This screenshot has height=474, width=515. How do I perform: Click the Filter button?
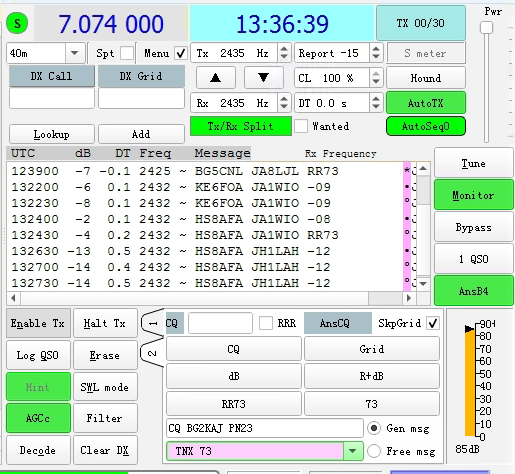(105, 418)
